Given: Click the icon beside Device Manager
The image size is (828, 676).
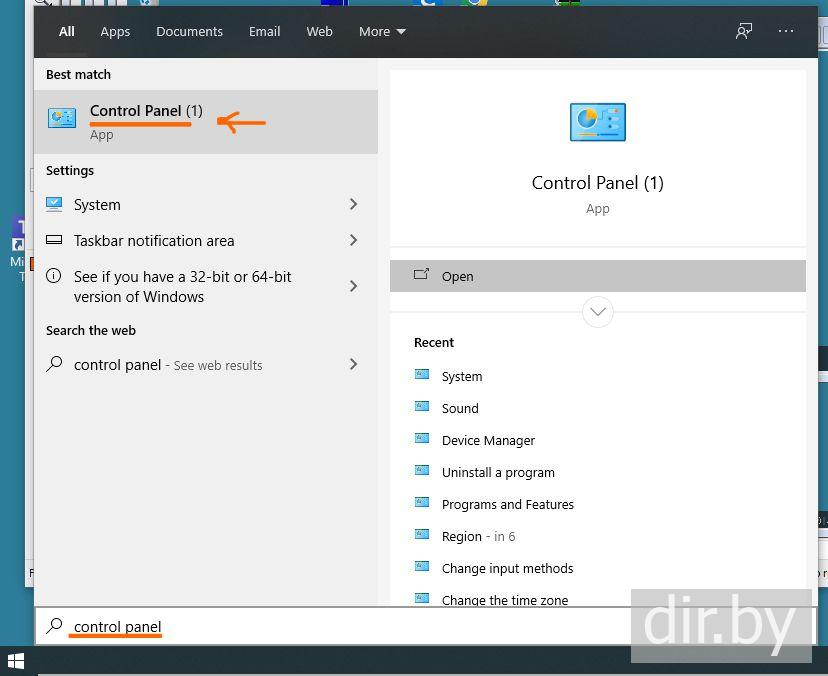Looking at the screenshot, I should pyautogui.click(x=422, y=438).
